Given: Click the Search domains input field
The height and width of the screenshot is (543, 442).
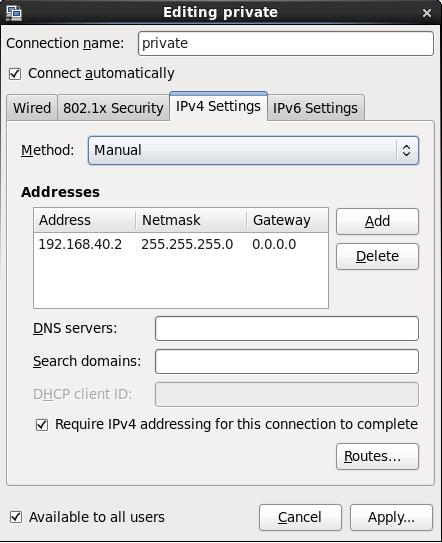Looking at the screenshot, I should (x=287, y=362).
